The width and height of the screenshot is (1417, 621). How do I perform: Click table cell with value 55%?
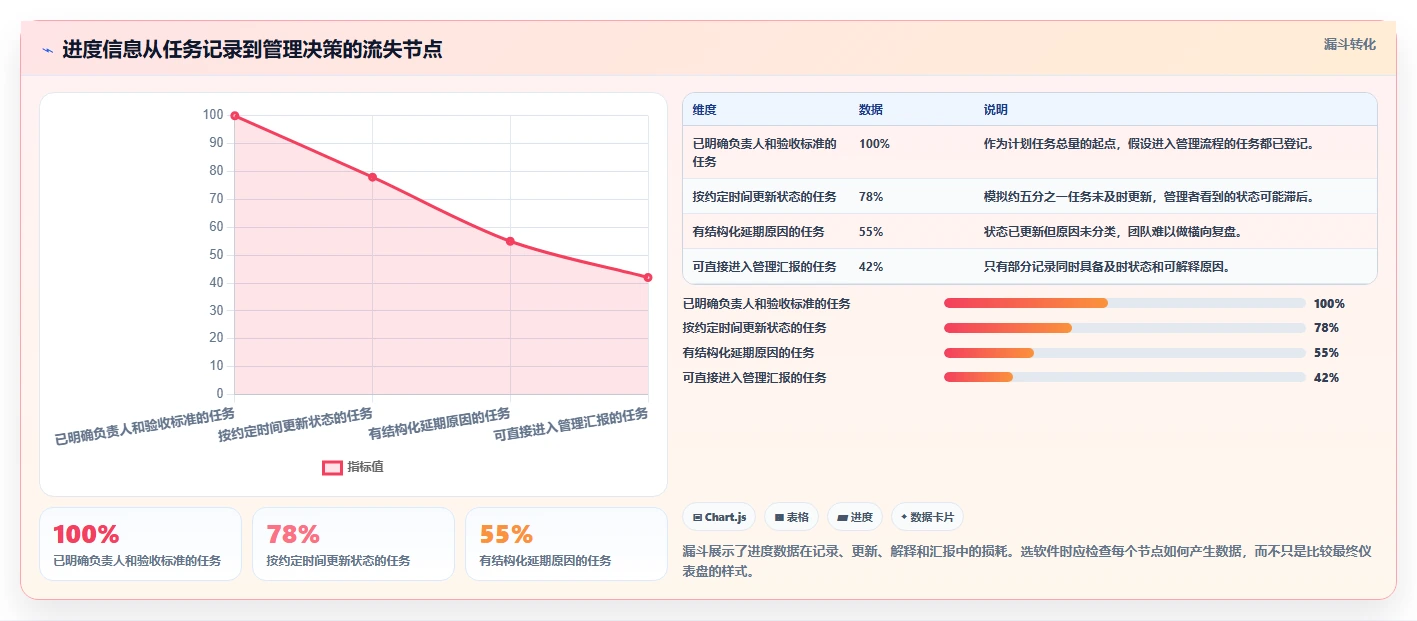(870, 232)
